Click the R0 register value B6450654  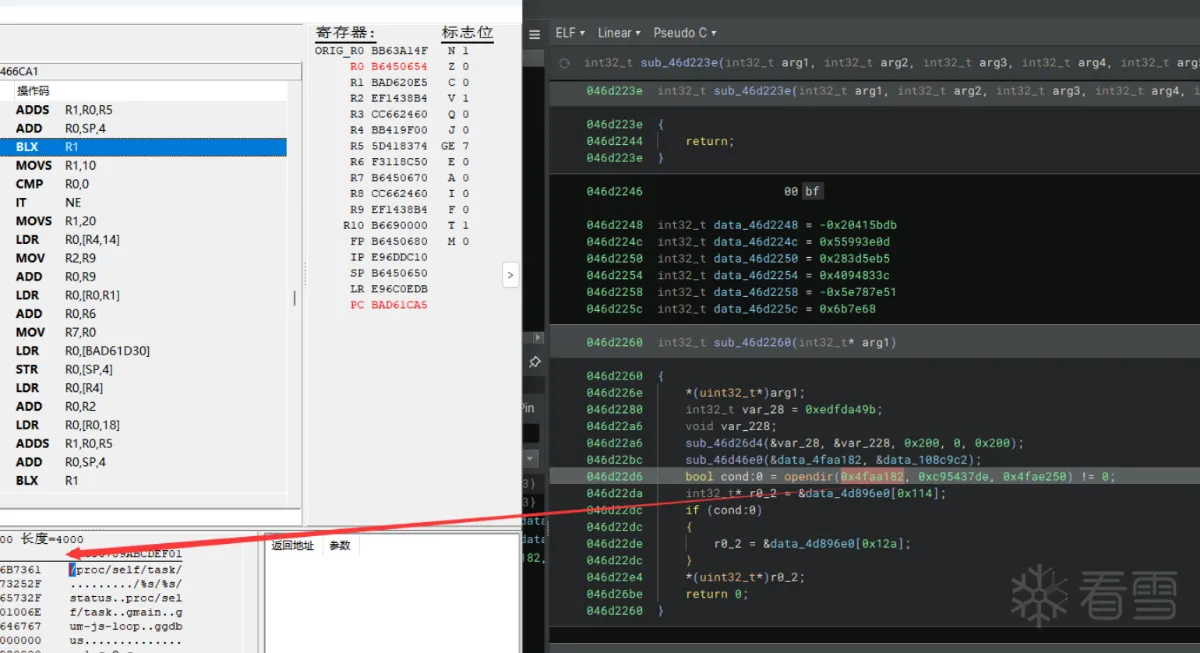coord(399,66)
